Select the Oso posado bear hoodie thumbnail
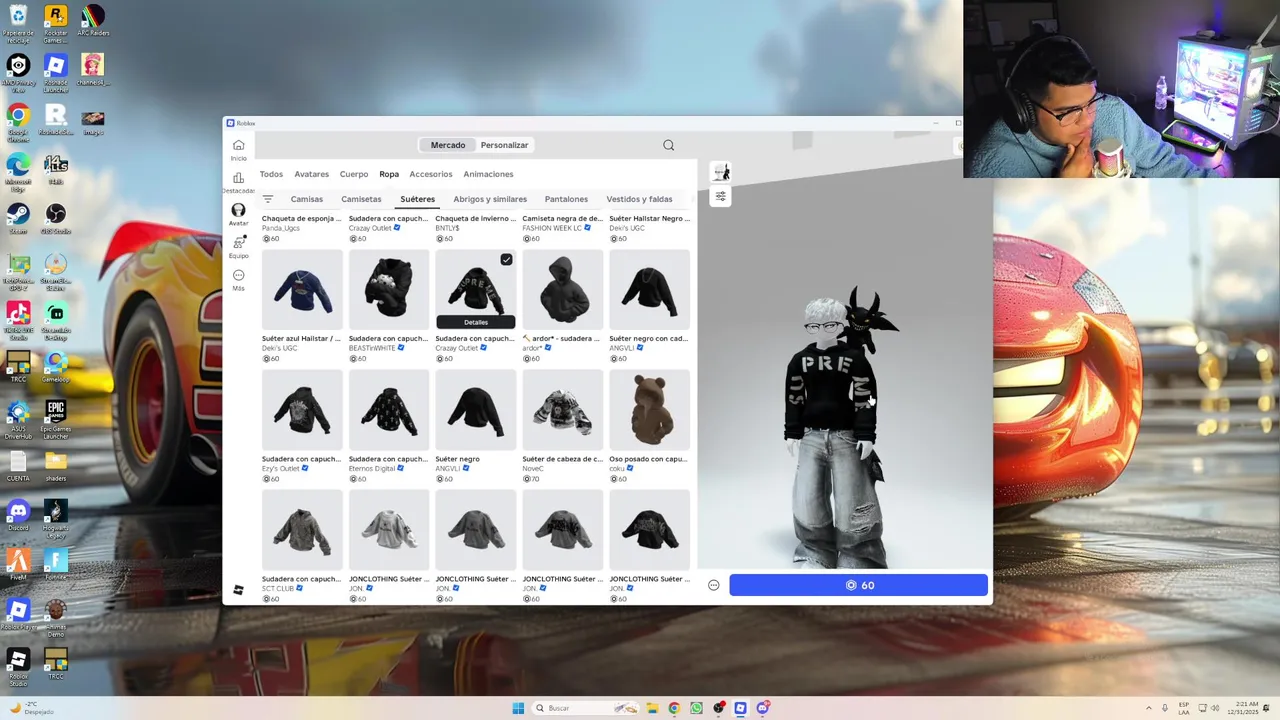The width and height of the screenshot is (1280, 720). pos(650,410)
